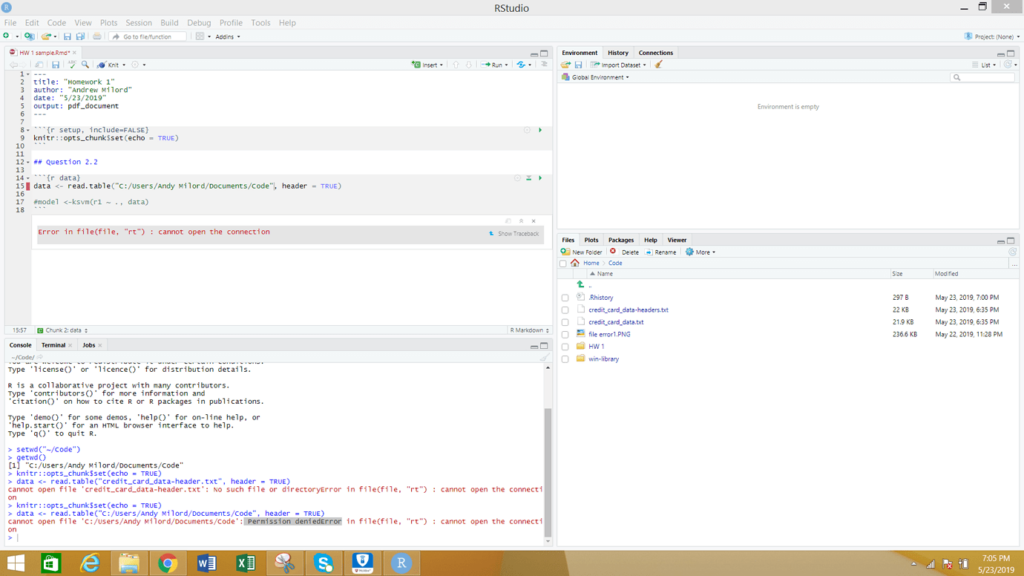Open Chrome from the Windows taskbar
This screenshot has width=1024, height=576.
pyautogui.click(x=167, y=563)
